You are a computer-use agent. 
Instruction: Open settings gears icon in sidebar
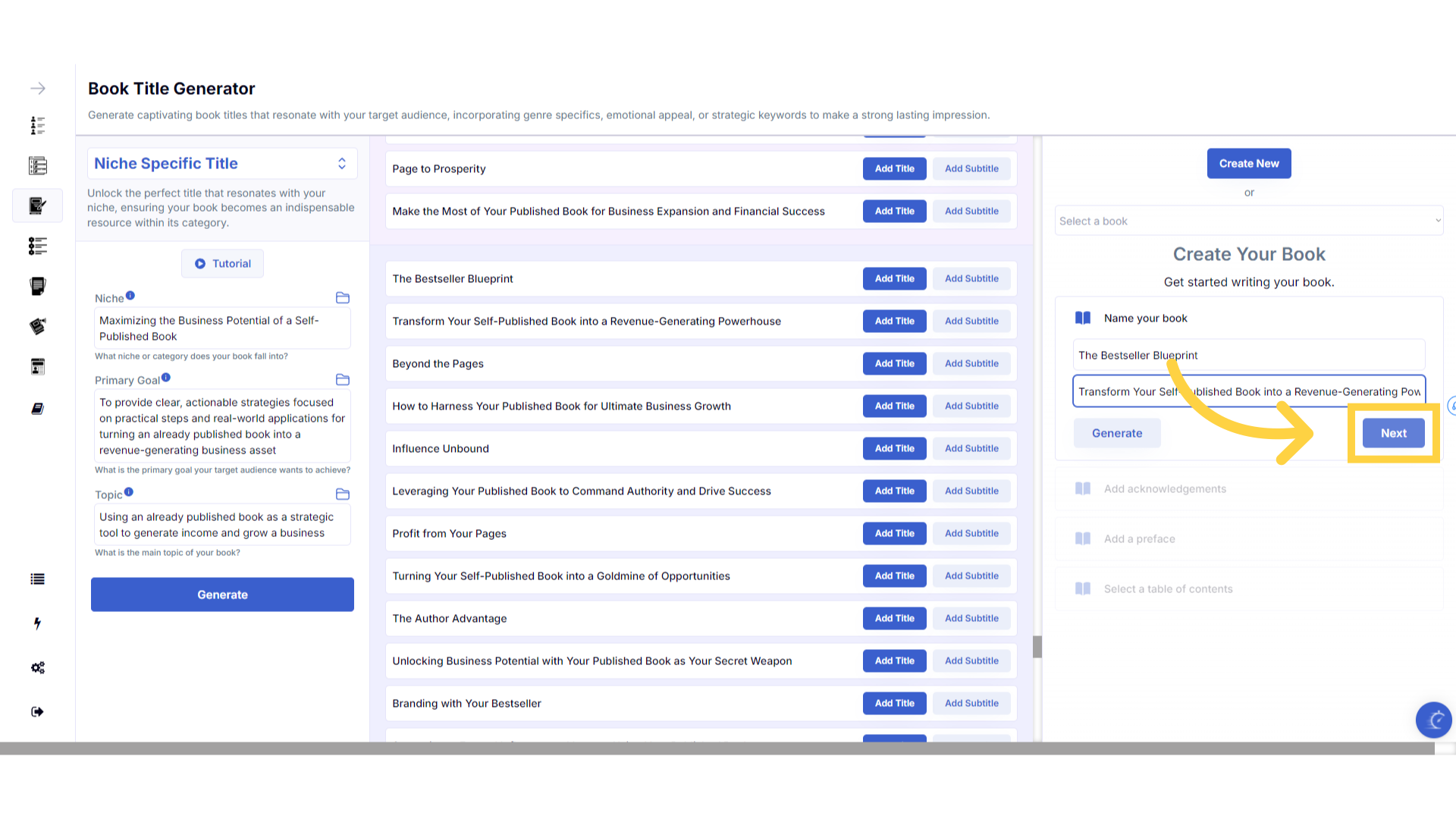point(37,668)
